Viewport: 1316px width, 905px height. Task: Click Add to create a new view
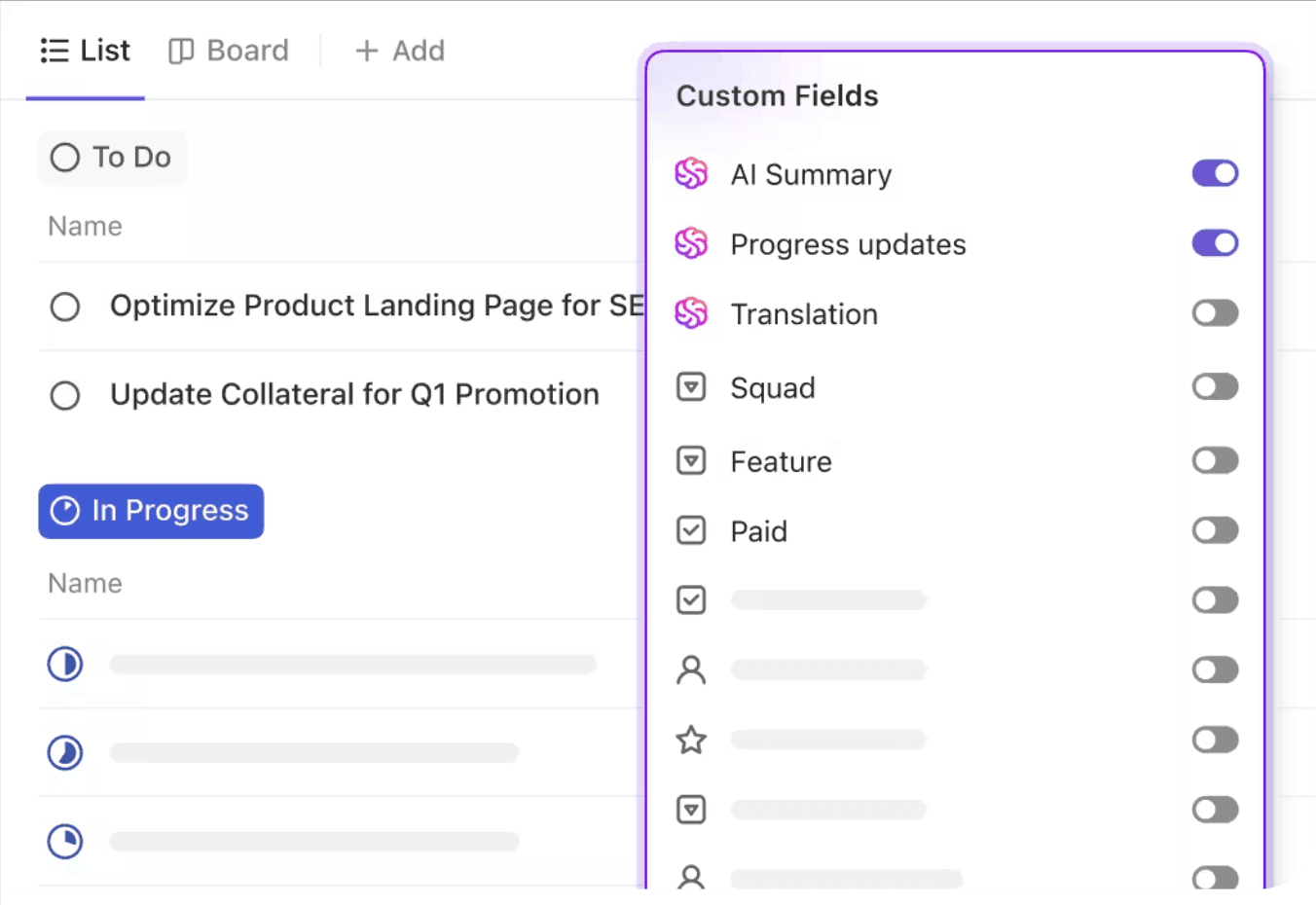[400, 51]
